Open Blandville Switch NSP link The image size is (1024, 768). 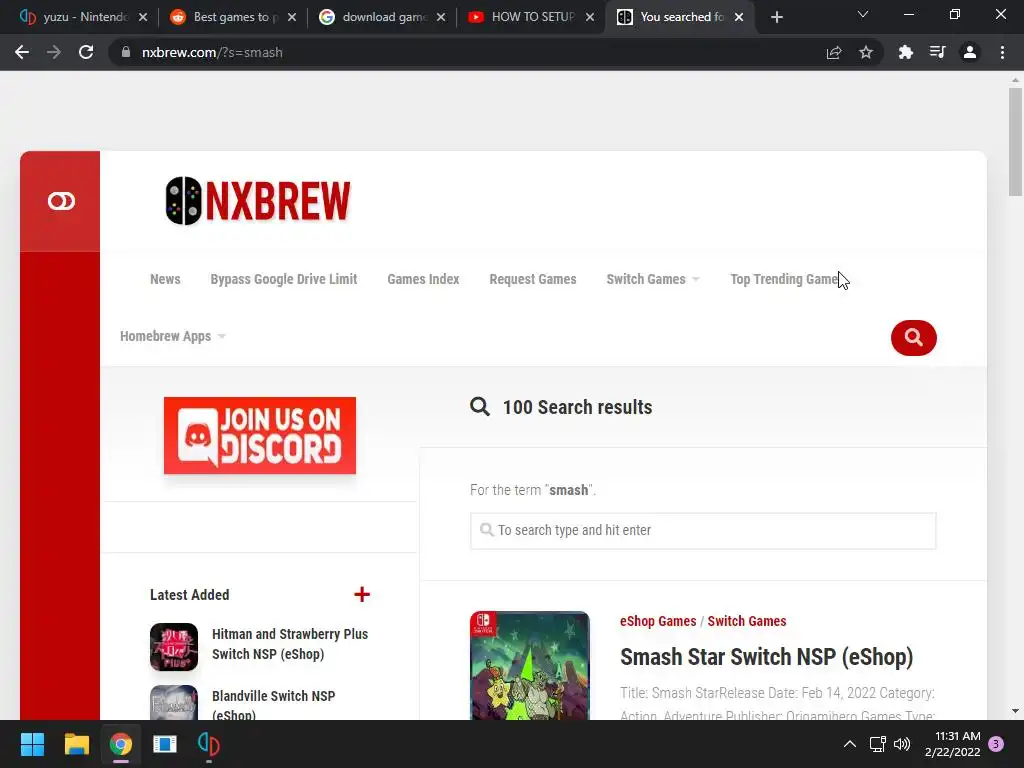click(x=273, y=705)
